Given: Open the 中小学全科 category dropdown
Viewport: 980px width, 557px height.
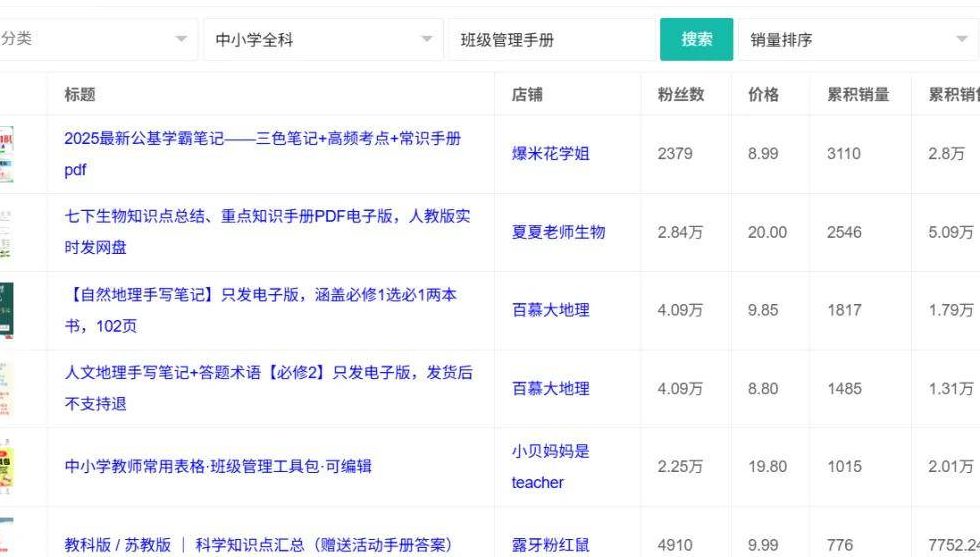Looking at the screenshot, I should [x=322, y=40].
